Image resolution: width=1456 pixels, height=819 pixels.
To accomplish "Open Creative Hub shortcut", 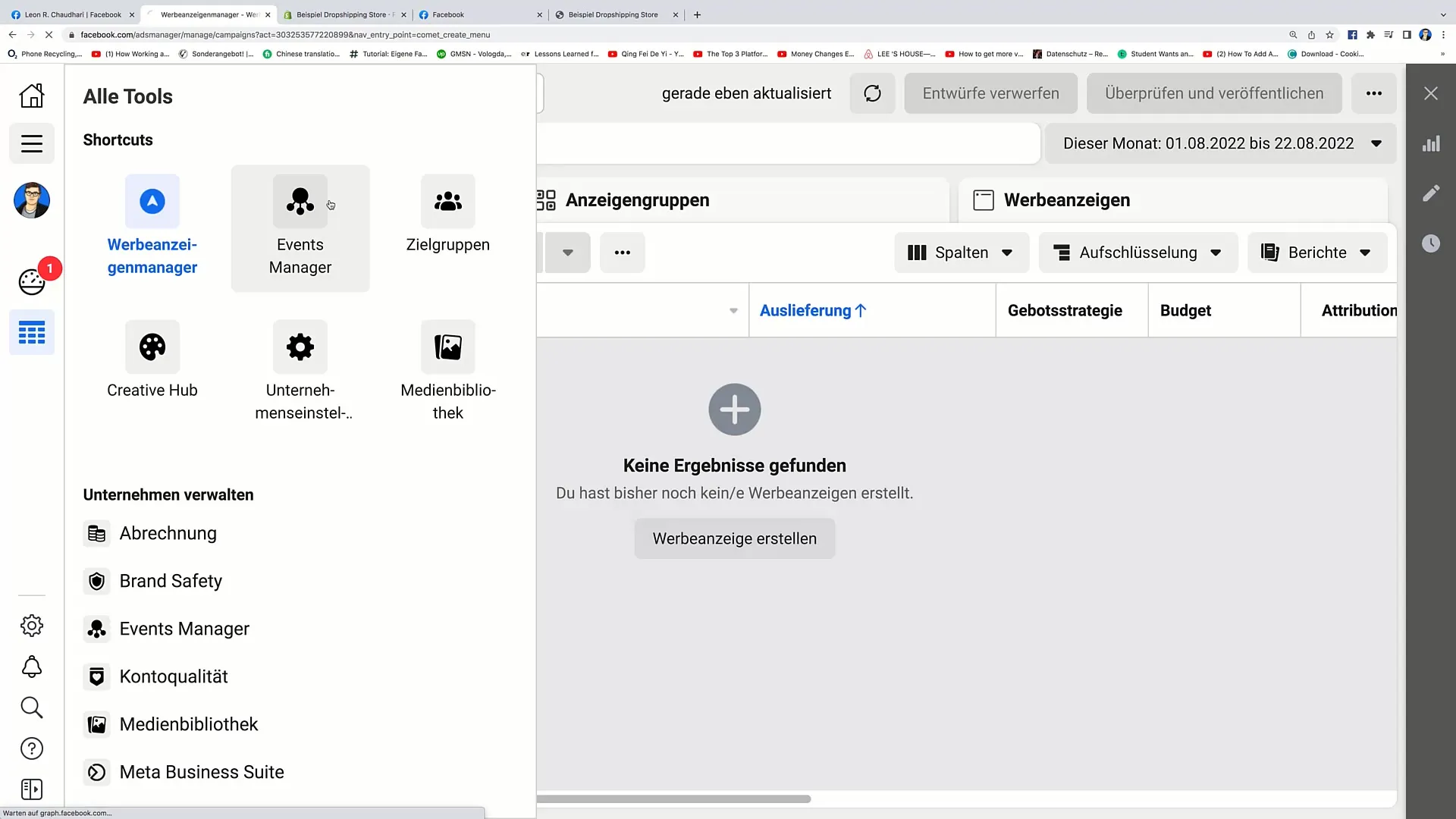I will (152, 362).
